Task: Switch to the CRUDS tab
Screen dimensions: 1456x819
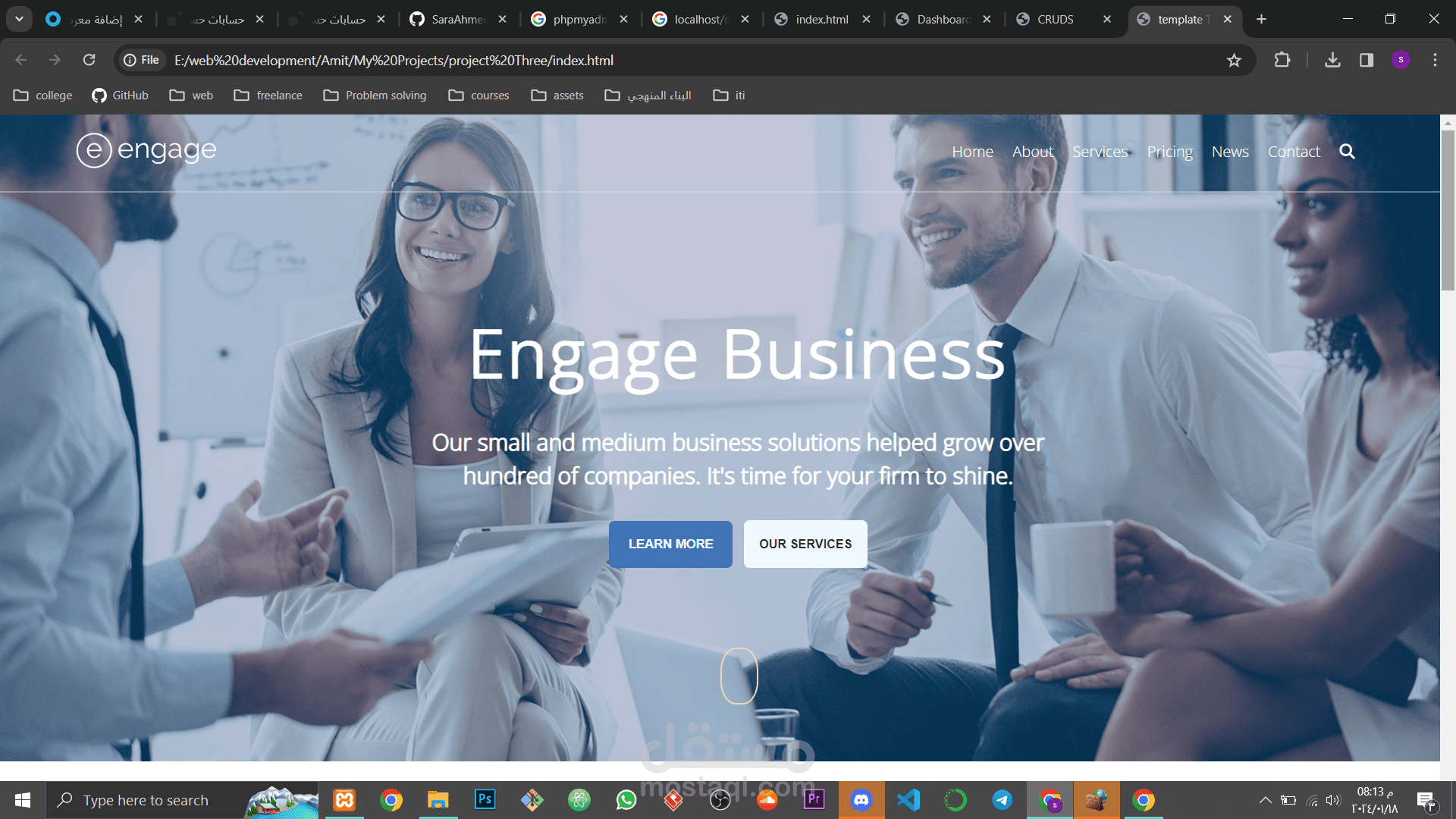Action: pos(1055,19)
